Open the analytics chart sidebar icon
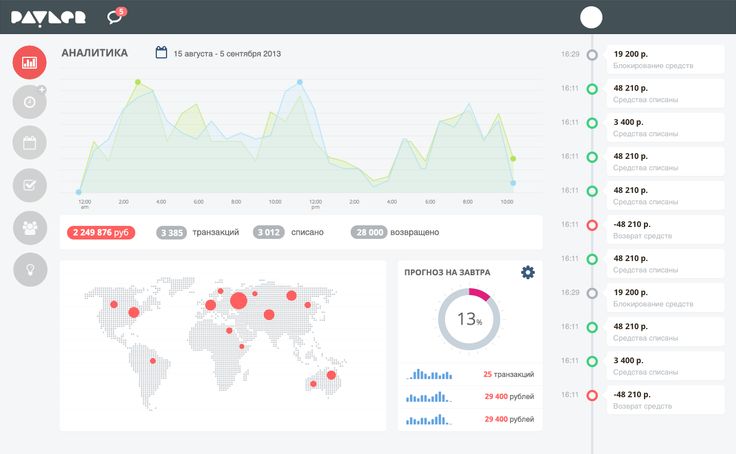Screen dimensions: 736x454 tap(30, 62)
